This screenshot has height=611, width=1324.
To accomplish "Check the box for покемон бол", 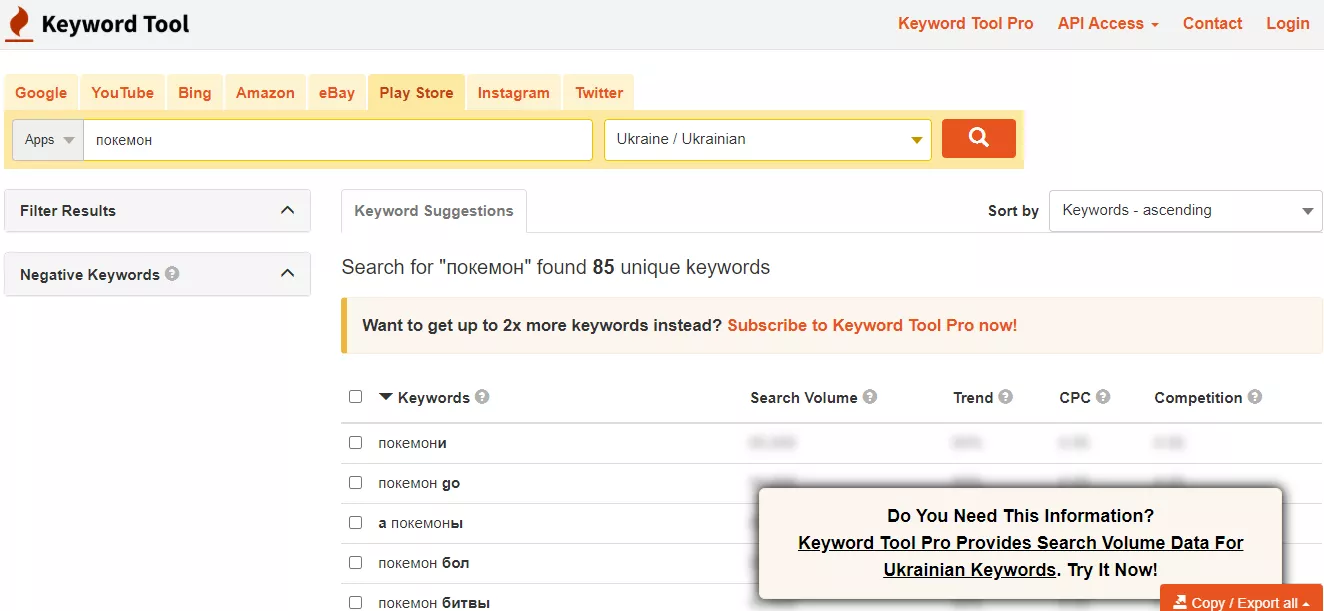I will tap(355, 562).
